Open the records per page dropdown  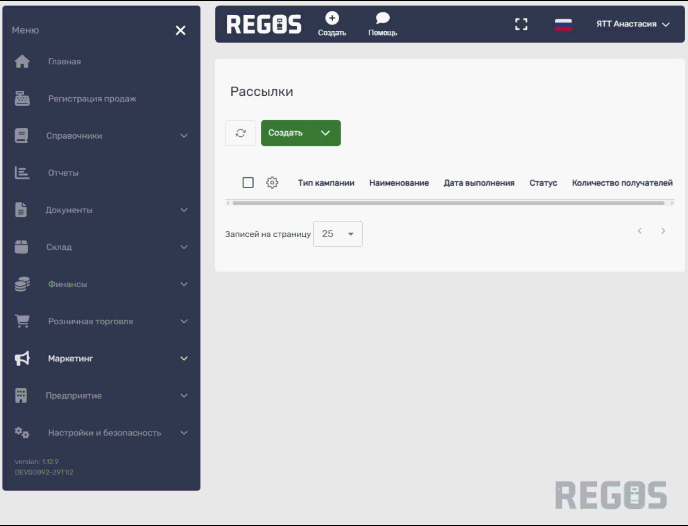click(338, 234)
